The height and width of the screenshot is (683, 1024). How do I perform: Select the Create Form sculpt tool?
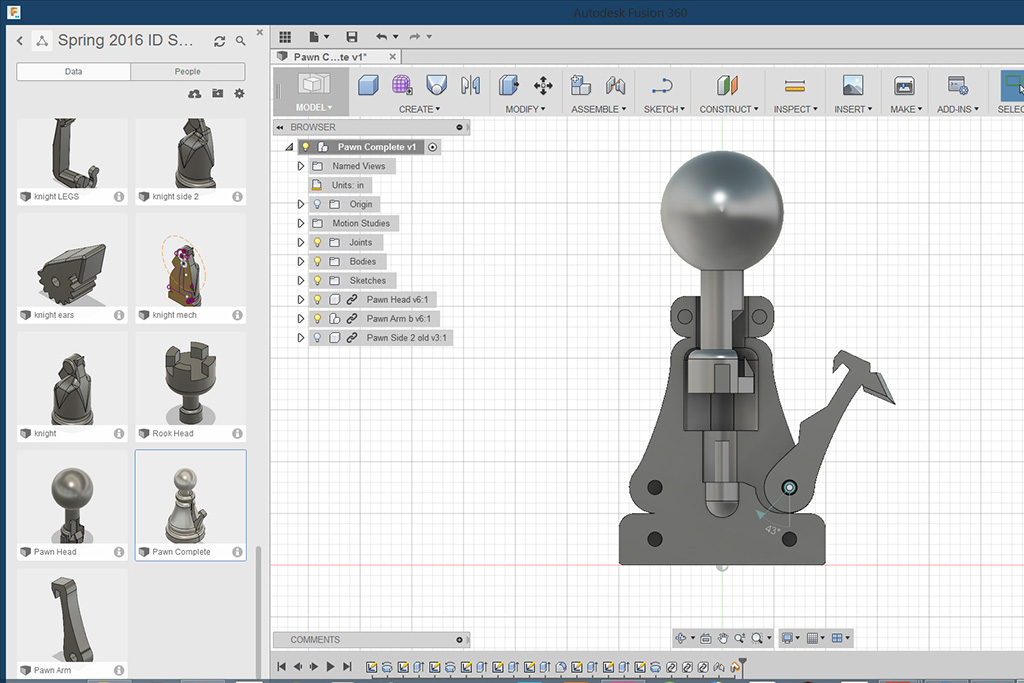(x=402, y=86)
